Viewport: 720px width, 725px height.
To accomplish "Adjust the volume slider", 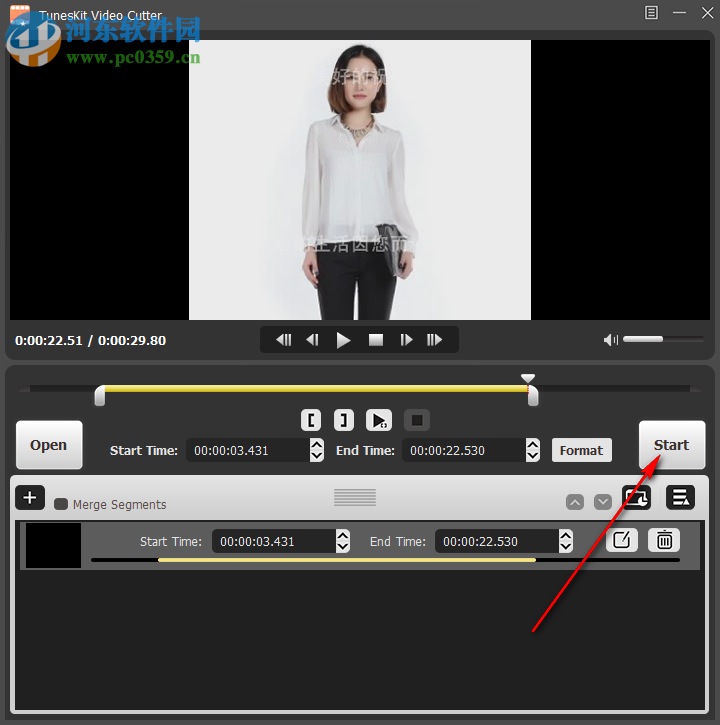I will click(663, 339).
